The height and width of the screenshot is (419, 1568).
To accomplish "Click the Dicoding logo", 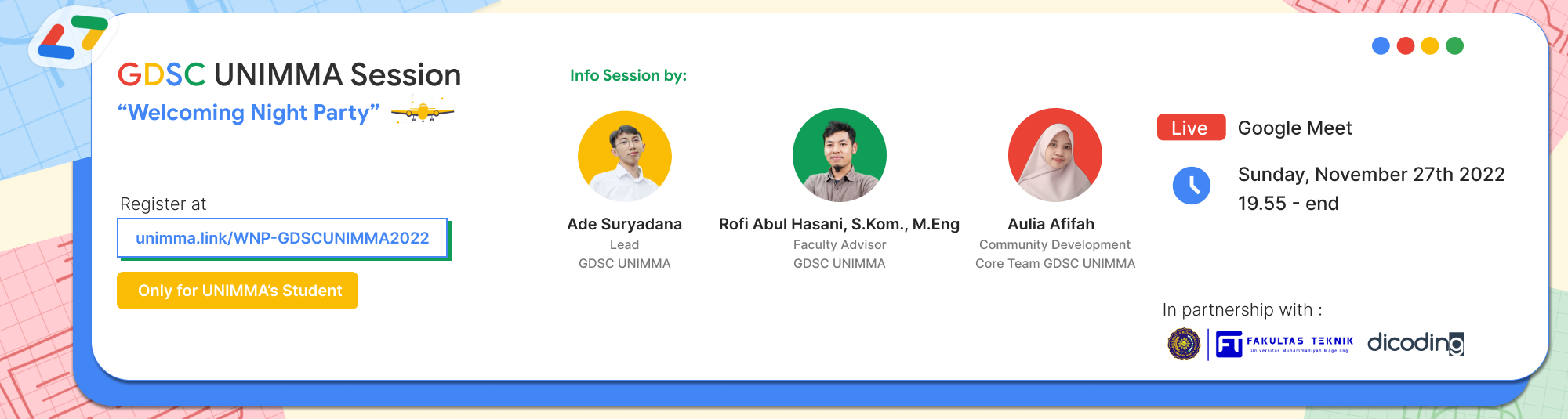I will click(x=1415, y=343).
